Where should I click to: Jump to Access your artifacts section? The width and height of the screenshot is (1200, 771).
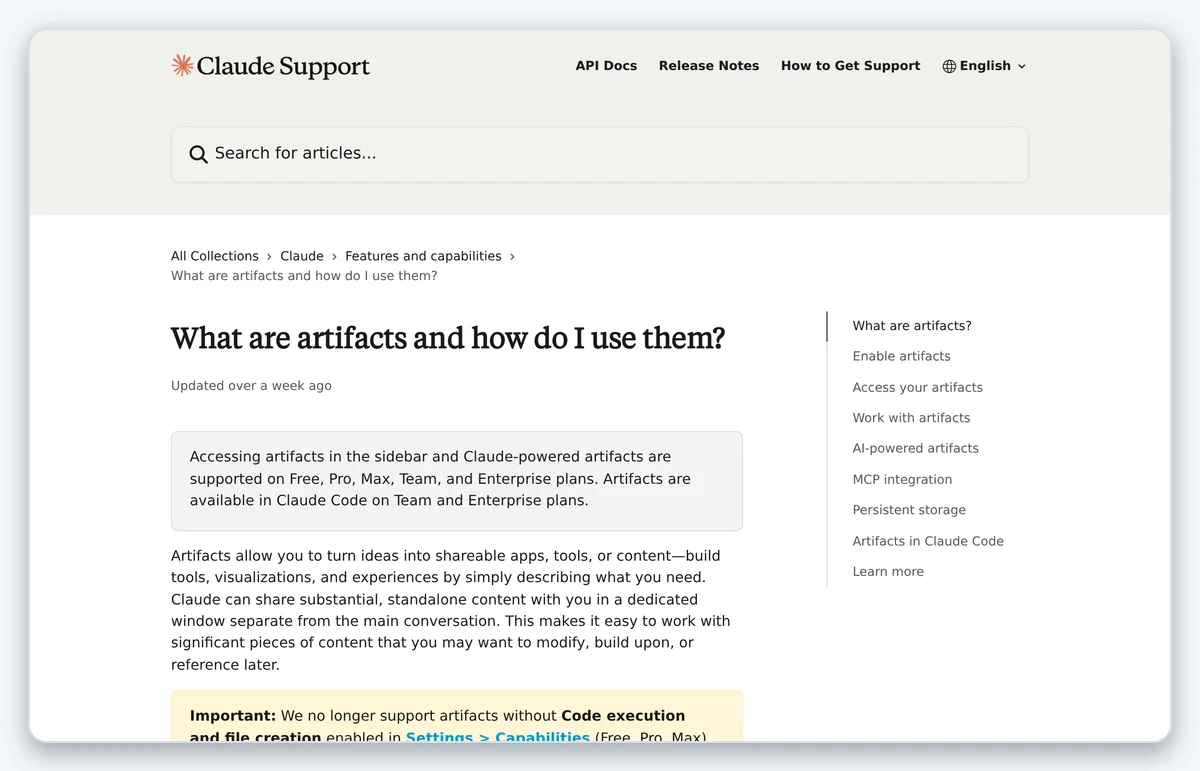coord(918,387)
